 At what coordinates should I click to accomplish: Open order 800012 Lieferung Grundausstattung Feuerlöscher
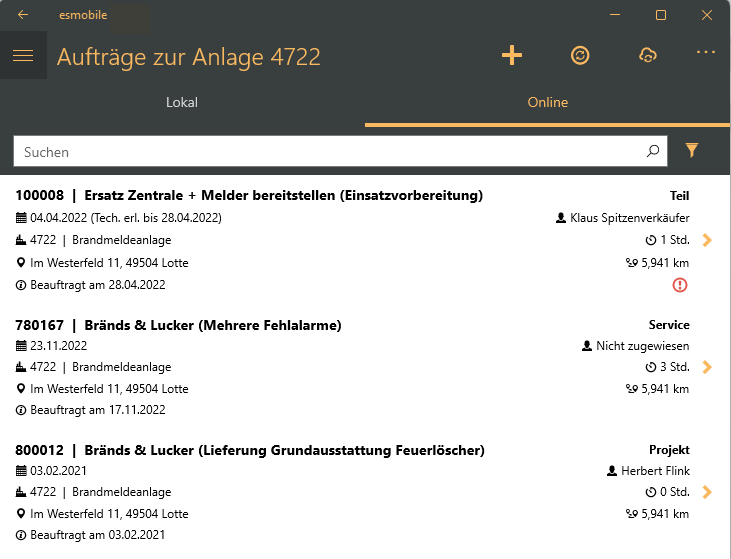(x=250, y=450)
